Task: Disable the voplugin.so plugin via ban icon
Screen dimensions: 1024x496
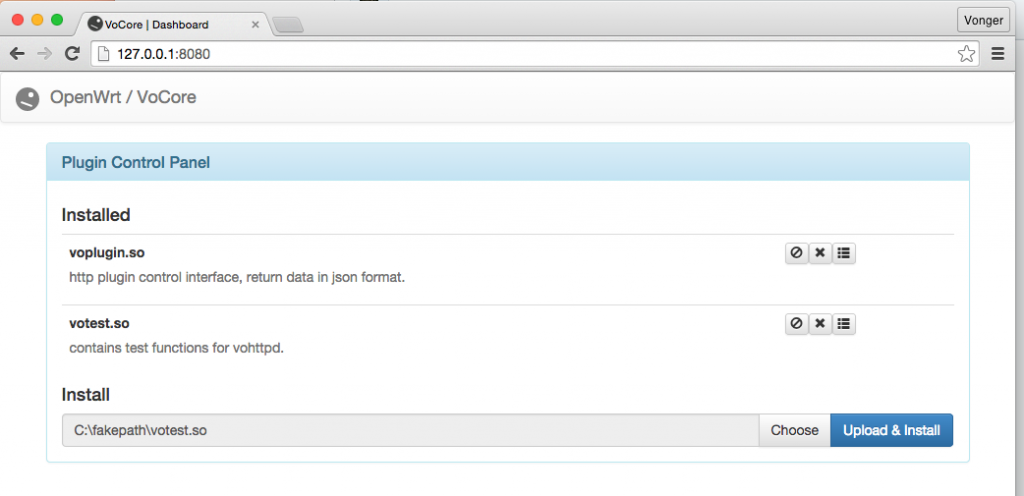Action: 796,253
